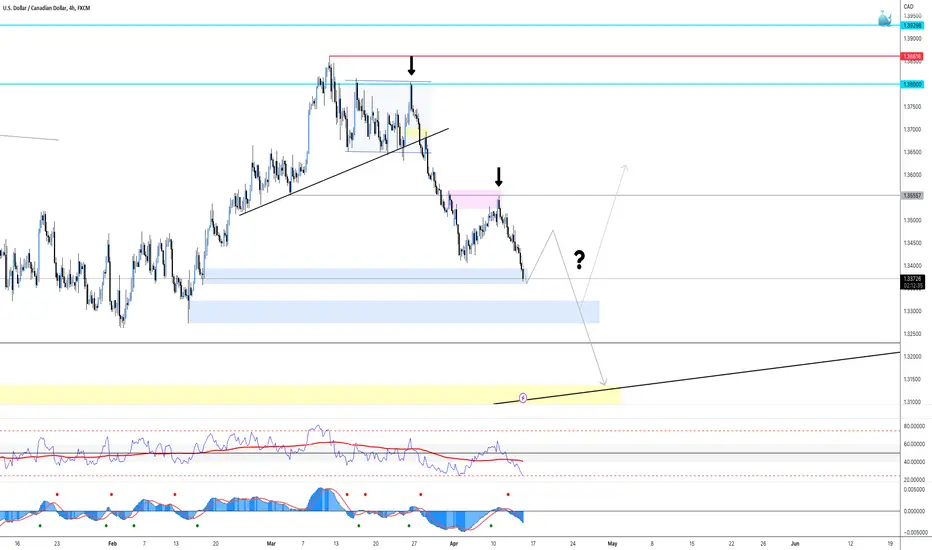
Task: Click the 1.32500 price scale value
Action: (912, 334)
